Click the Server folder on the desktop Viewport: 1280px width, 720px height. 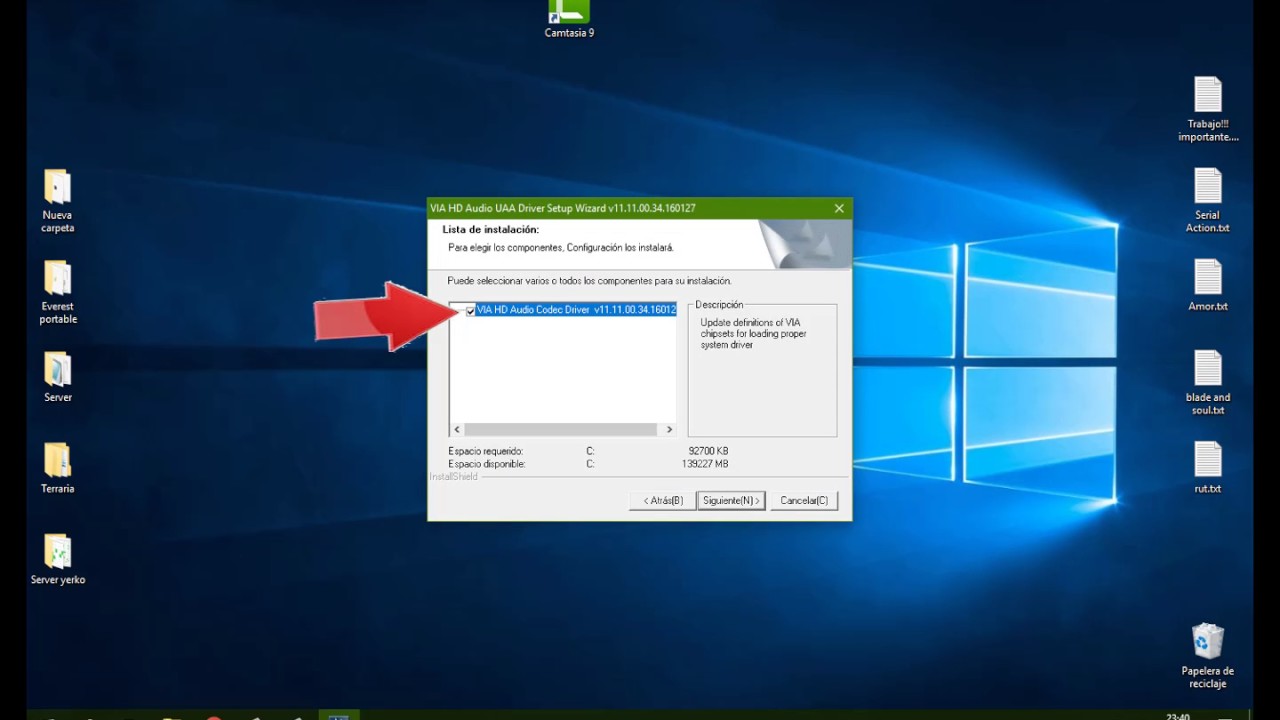tap(57, 369)
